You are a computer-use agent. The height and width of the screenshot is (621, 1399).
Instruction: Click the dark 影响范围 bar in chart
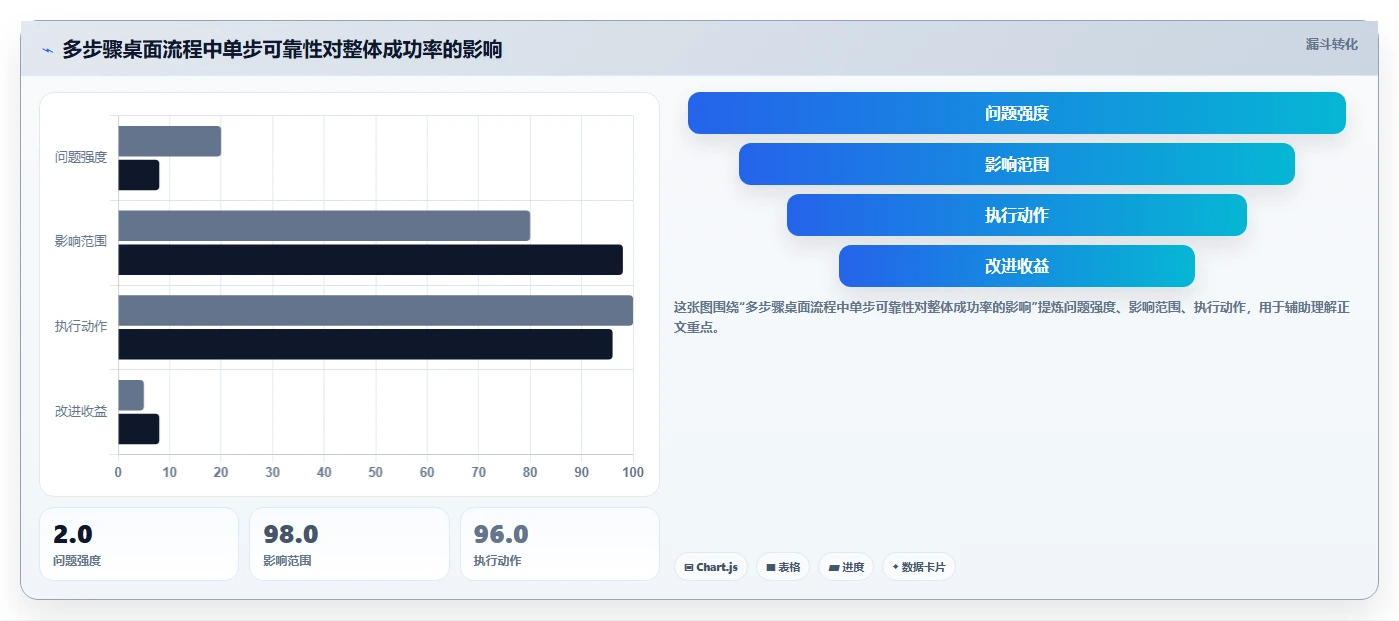(371, 260)
